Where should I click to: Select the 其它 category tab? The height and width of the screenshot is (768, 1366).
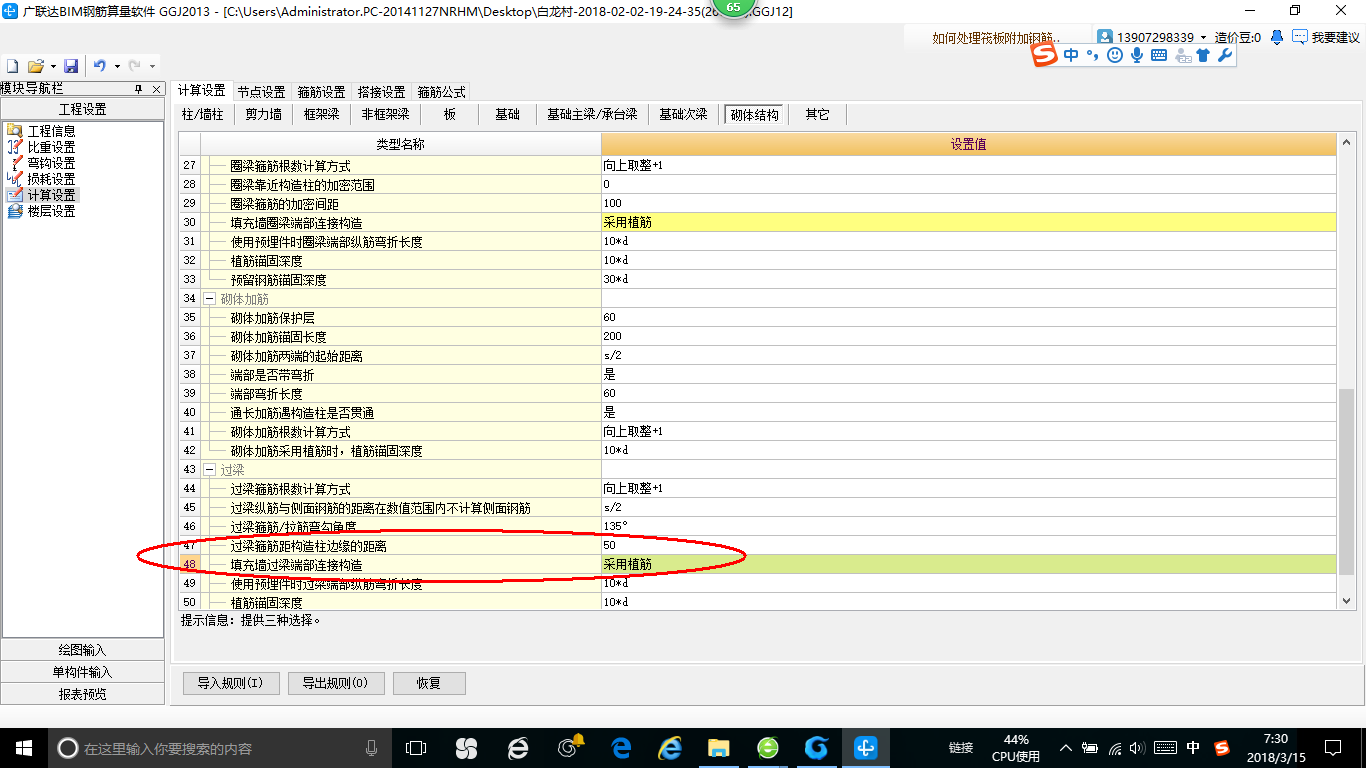click(x=817, y=114)
